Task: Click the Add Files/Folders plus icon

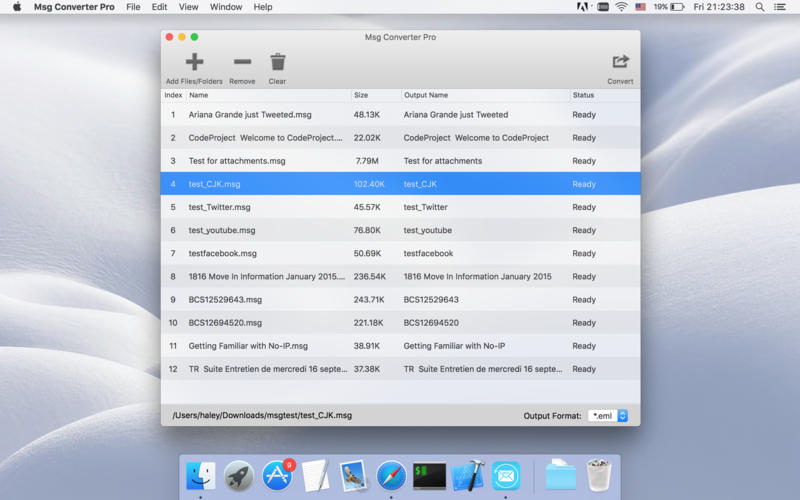Action: 194,62
